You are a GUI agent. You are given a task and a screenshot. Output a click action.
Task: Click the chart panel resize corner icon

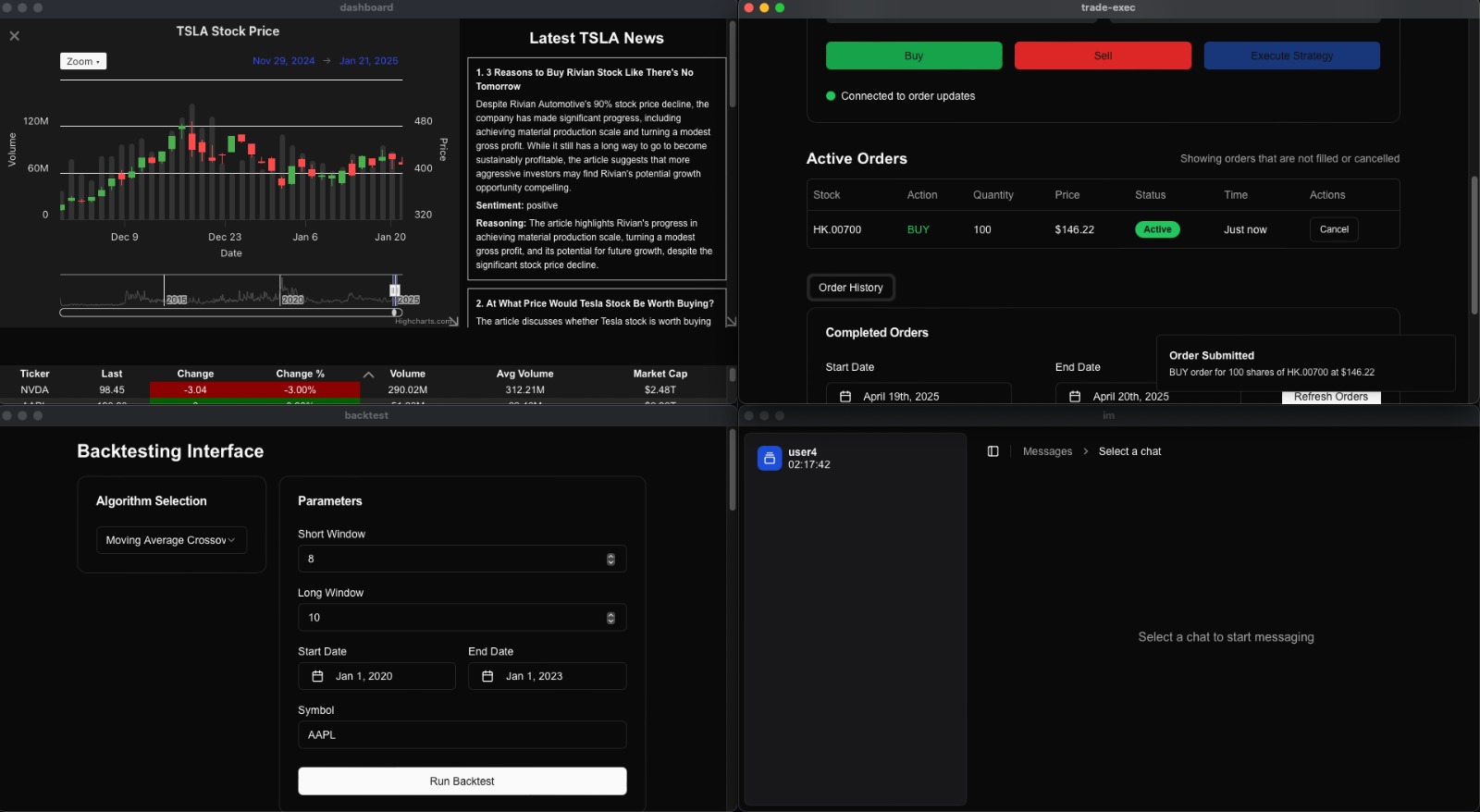453,321
